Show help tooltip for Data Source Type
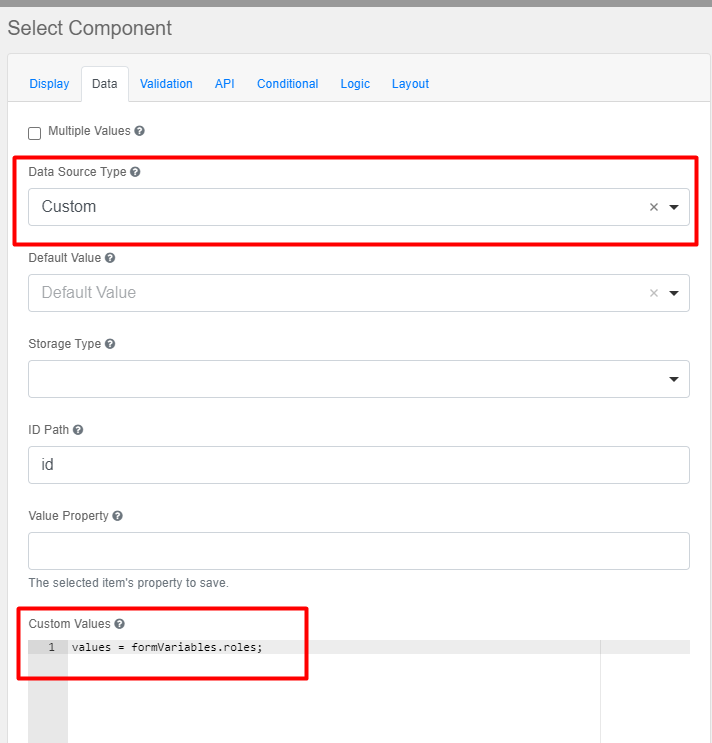 pos(135,172)
